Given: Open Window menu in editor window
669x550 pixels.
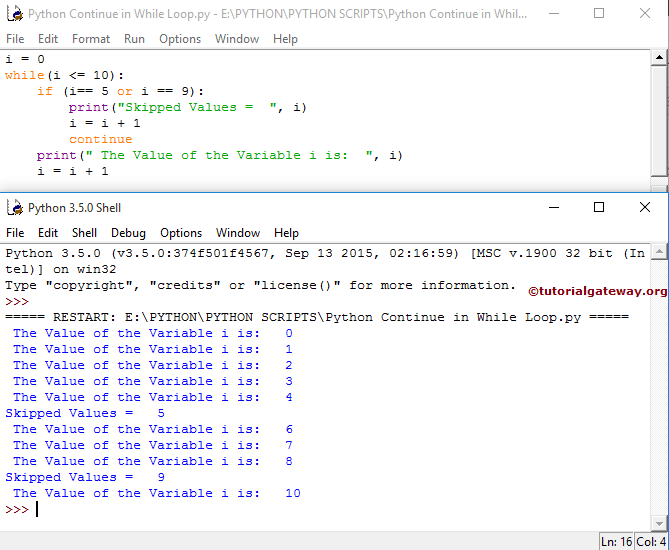Looking at the screenshot, I should tap(237, 39).
